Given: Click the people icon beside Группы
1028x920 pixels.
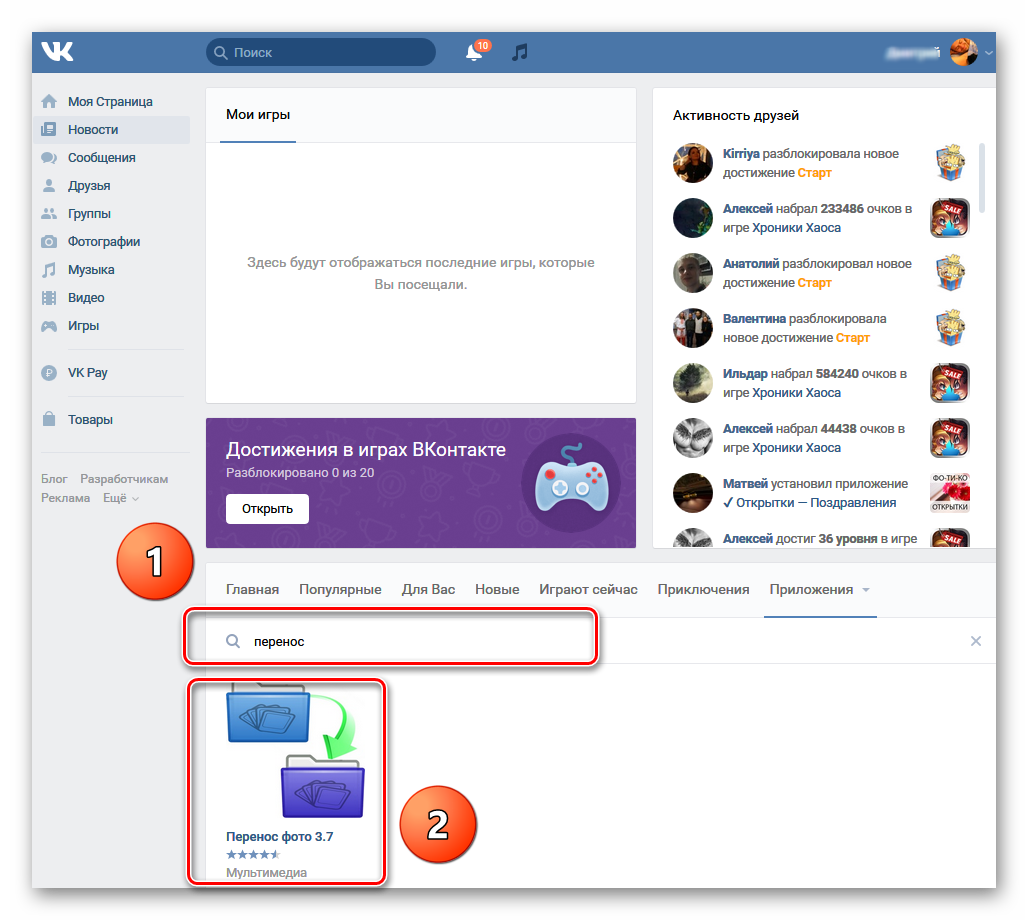Looking at the screenshot, I should [x=49, y=214].
